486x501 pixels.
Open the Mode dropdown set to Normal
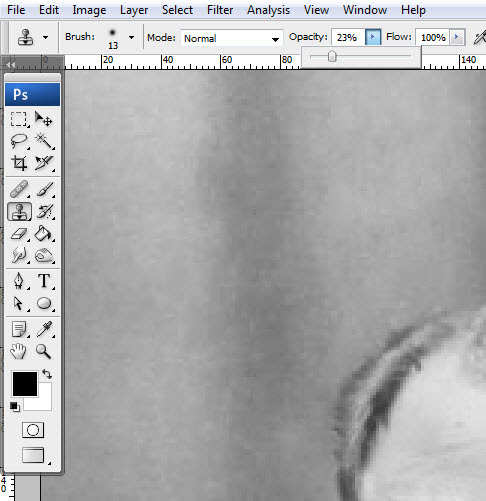[x=232, y=38]
